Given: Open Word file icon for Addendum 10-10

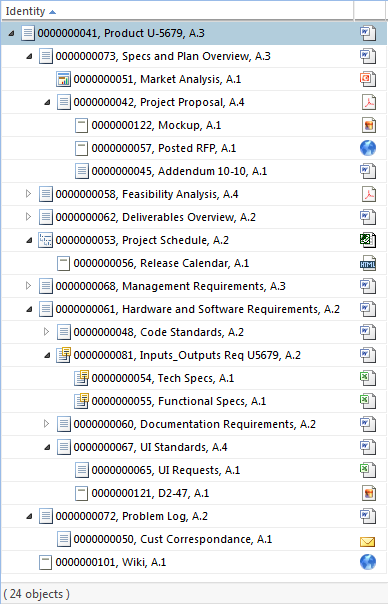Looking at the screenshot, I should point(368,171).
